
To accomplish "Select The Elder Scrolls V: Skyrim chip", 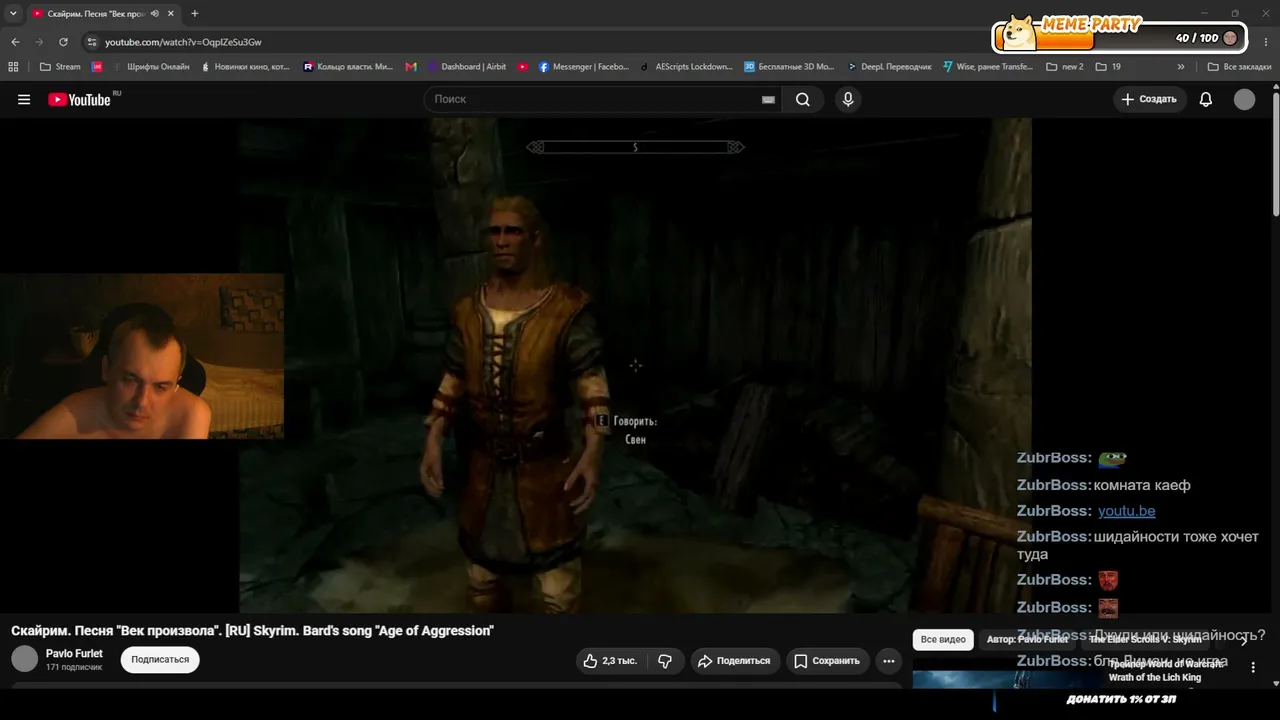I will click(x=1146, y=640).
